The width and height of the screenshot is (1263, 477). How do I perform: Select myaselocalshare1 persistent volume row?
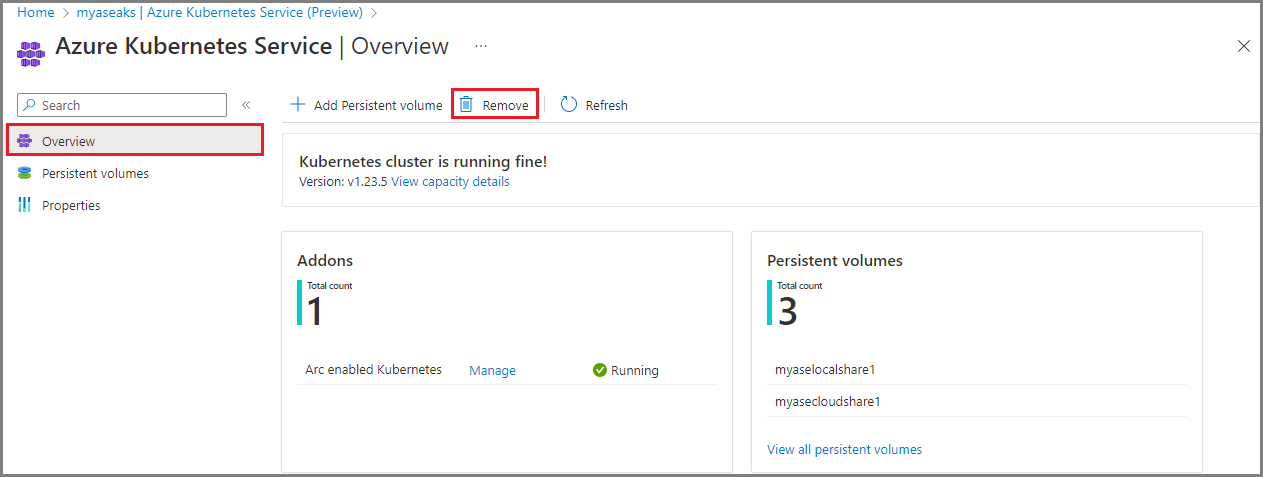pyautogui.click(x=825, y=369)
